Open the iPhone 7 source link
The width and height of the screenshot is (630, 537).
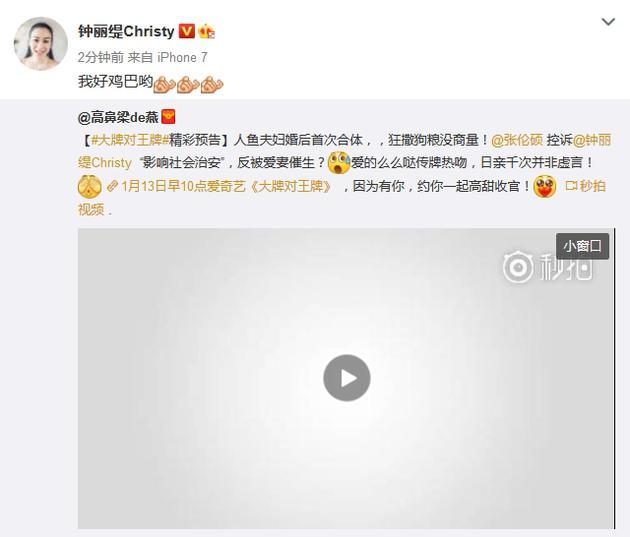tap(182, 57)
